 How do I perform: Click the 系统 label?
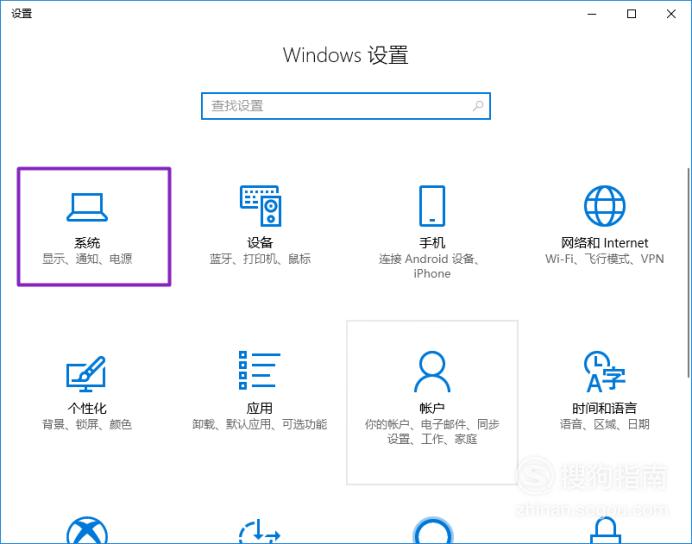click(87, 243)
